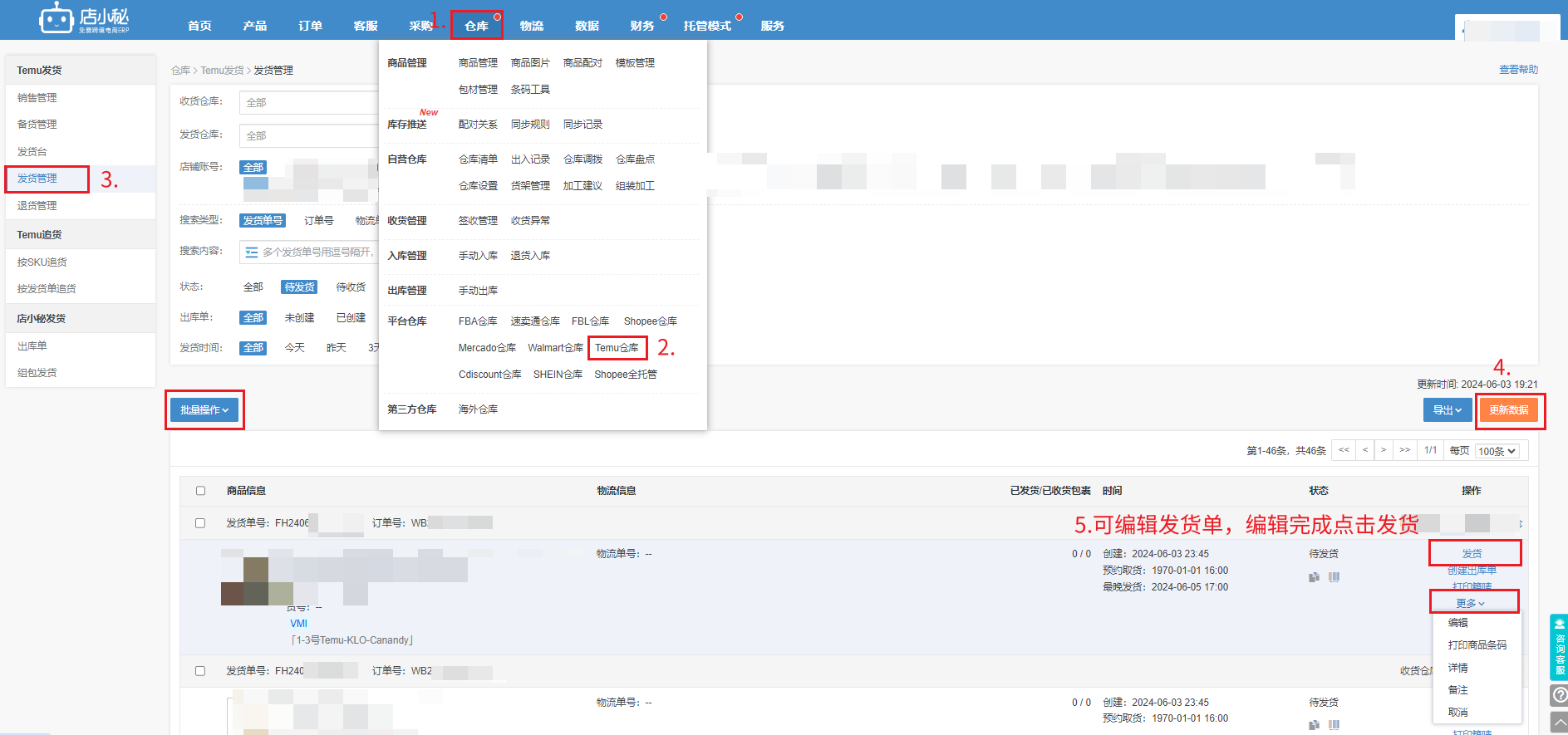Choose 取消 from the 更多 dropdown
Image resolution: width=1568 pixels, height=735 pixels.
click(x=1458, y=713)
